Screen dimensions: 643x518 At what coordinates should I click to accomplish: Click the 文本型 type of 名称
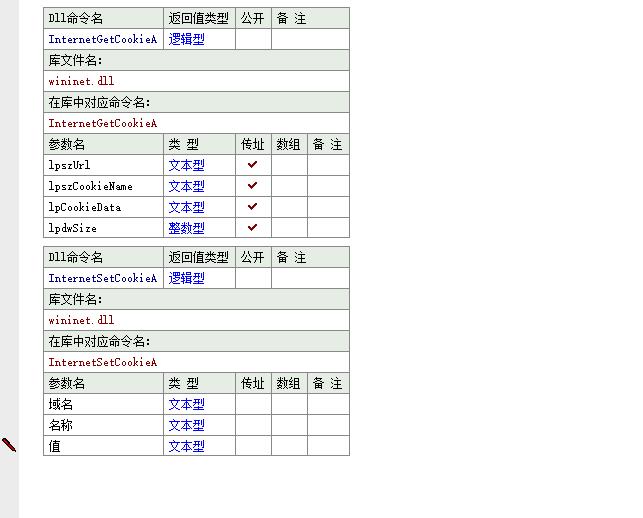(186, 425)
